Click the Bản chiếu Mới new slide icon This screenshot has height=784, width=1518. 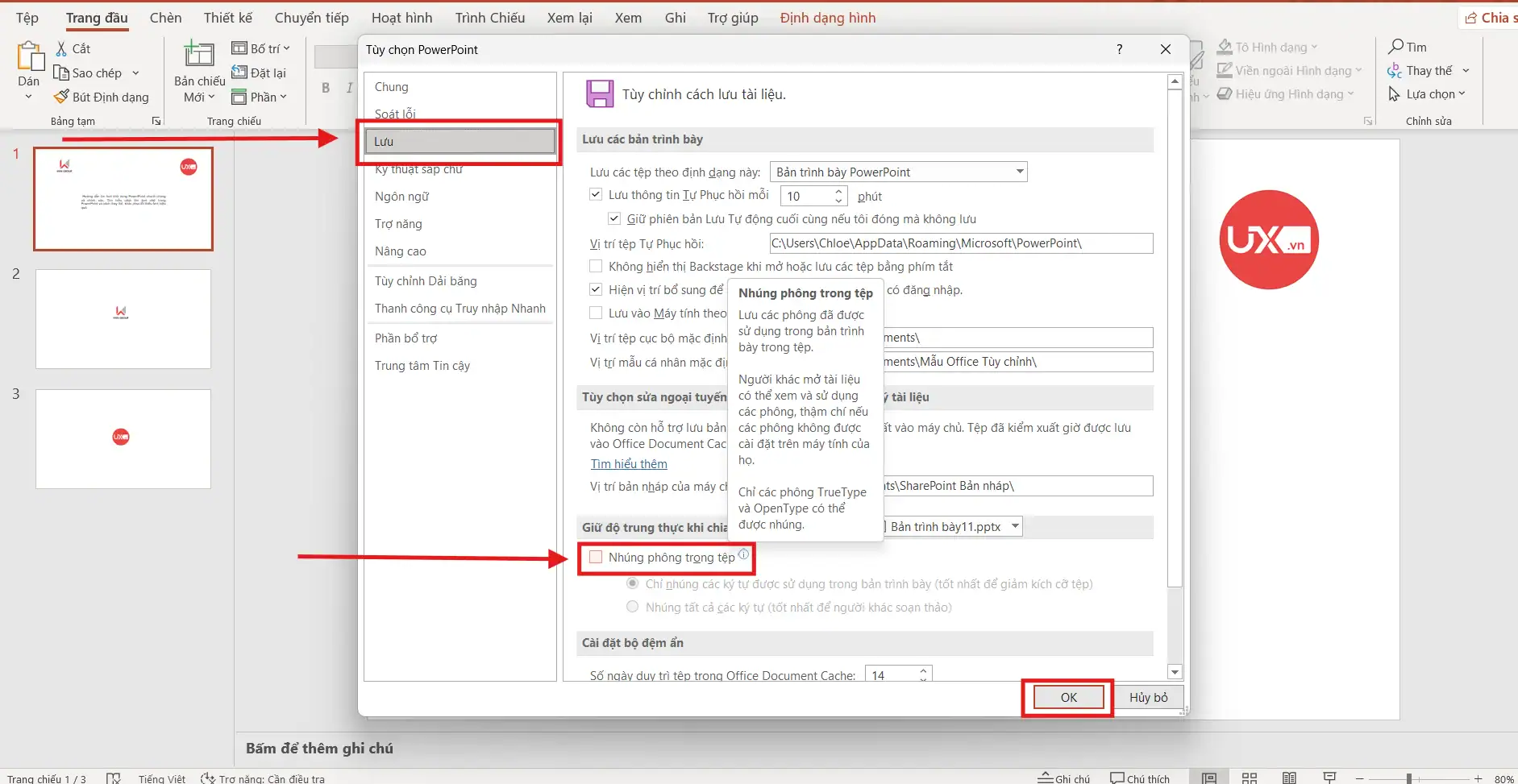[x=199, y=56]
